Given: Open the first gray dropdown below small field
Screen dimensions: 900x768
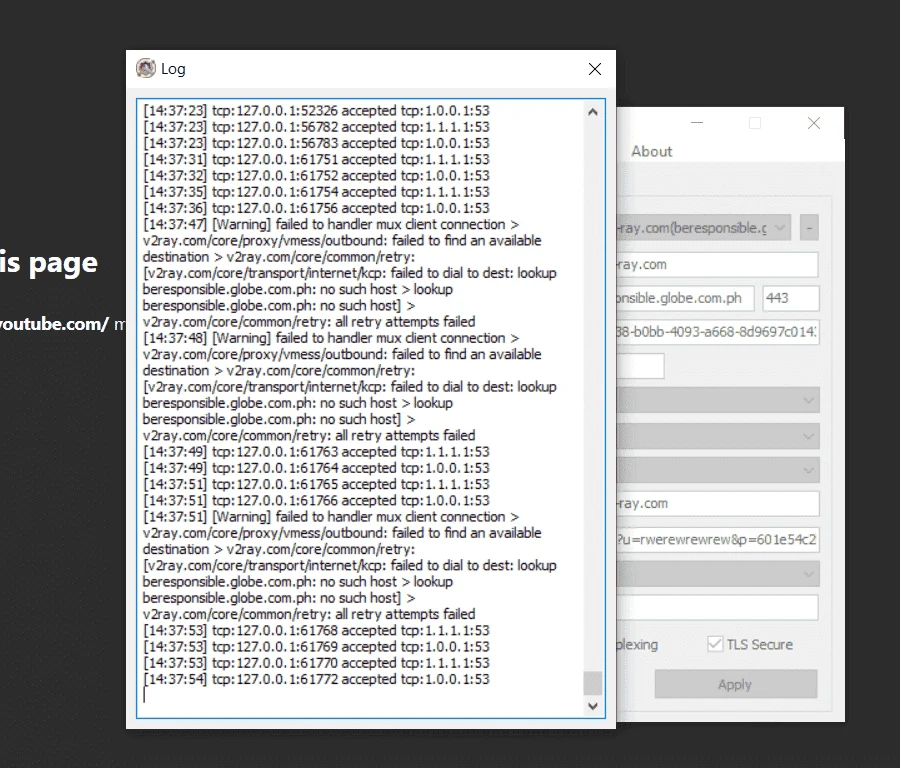Looking at the screenshot, I should click(717, 400).
